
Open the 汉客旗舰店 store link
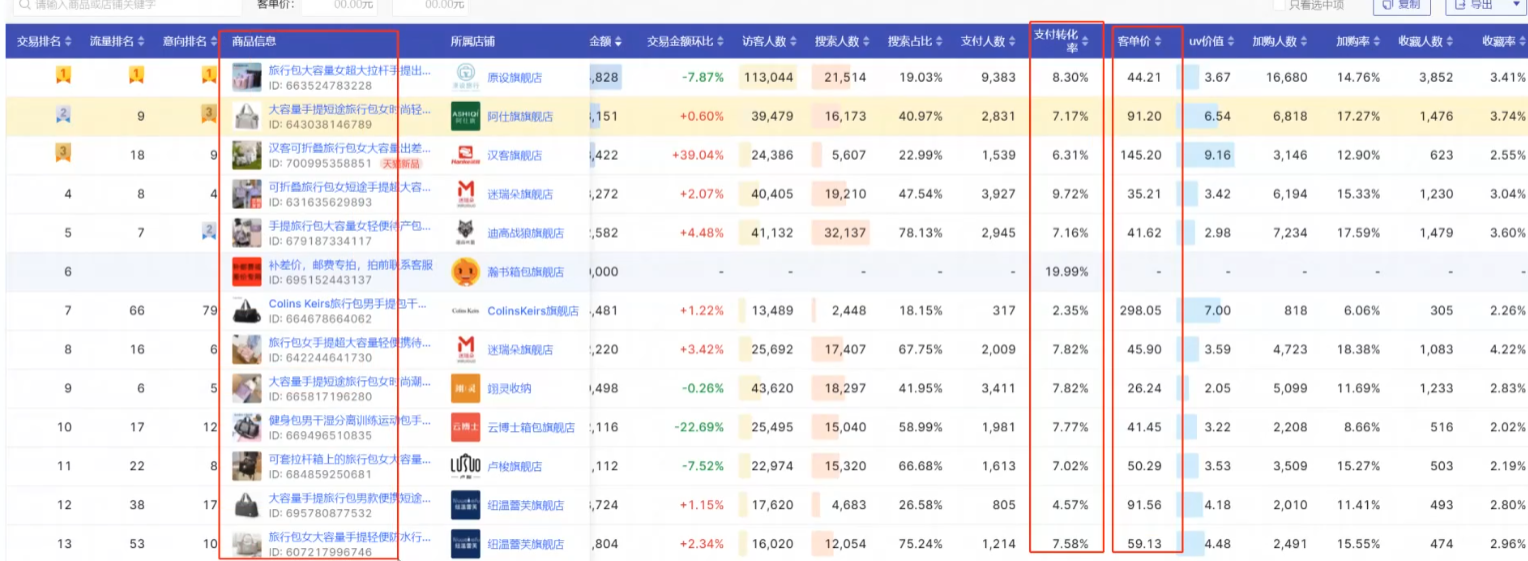pyautogui.click(x=514, y=156)
